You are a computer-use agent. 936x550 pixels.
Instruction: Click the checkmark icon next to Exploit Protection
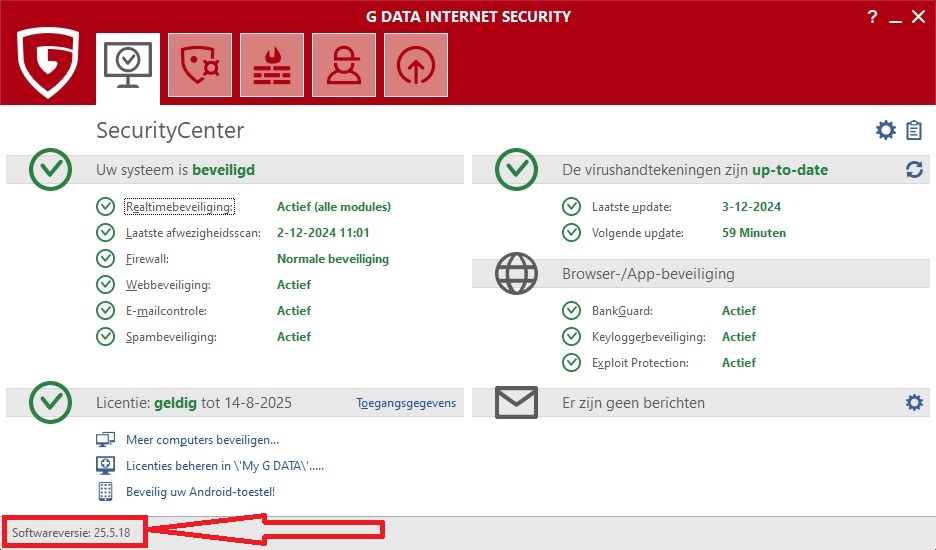571,362
